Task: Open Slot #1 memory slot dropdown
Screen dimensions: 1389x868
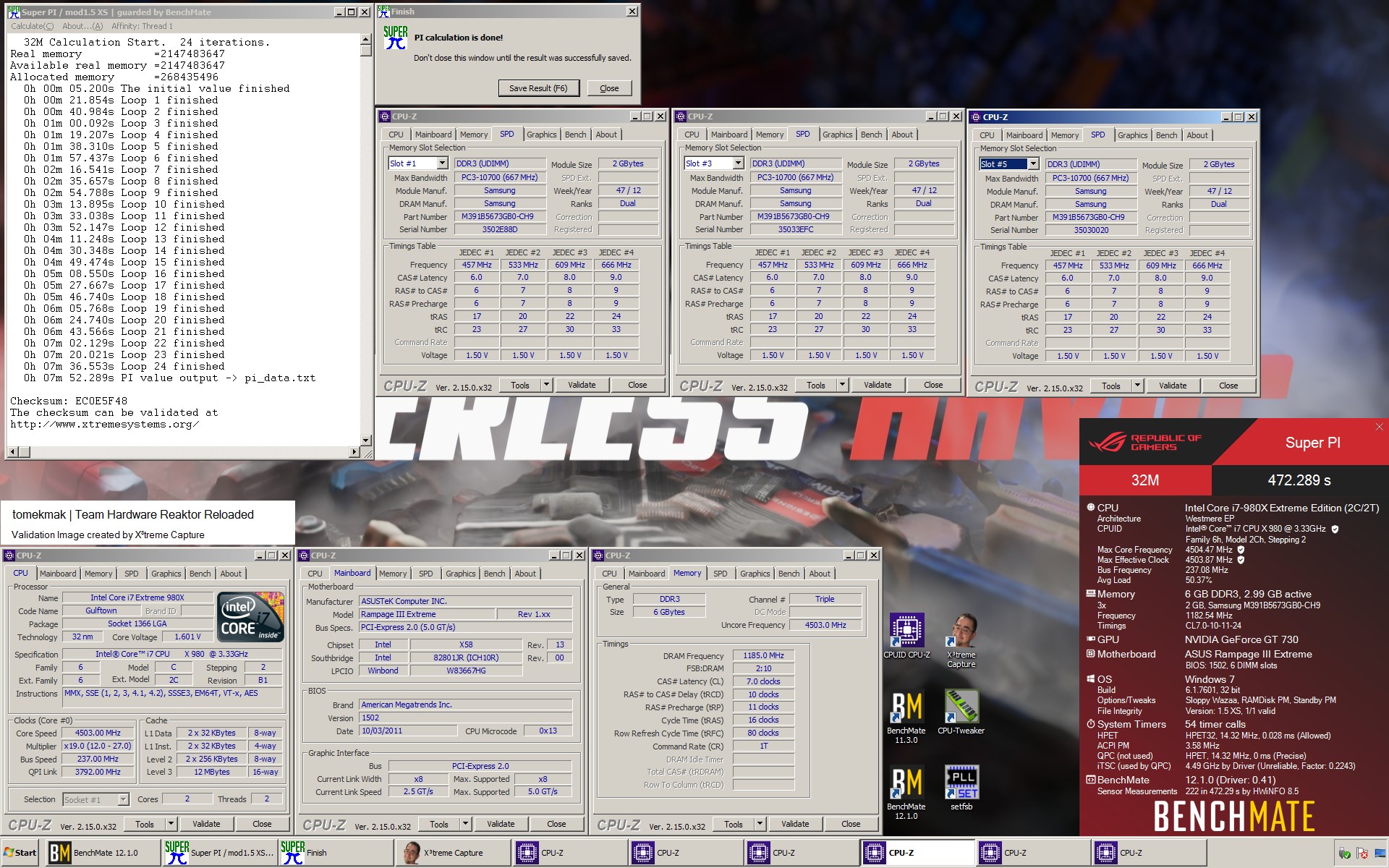Action: pos(442,163)
